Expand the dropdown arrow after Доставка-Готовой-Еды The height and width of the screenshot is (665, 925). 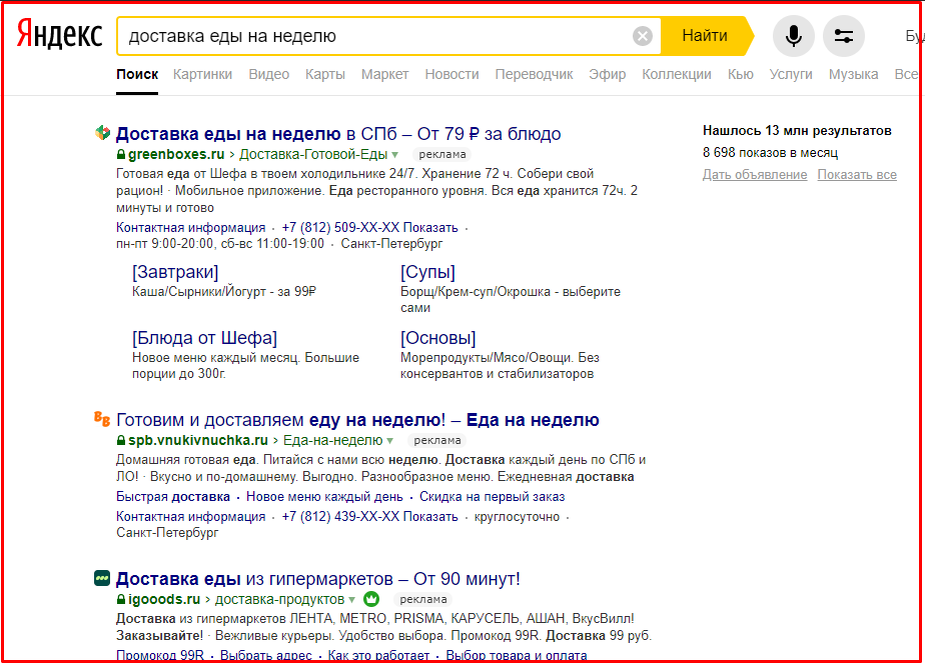[395, 155]
